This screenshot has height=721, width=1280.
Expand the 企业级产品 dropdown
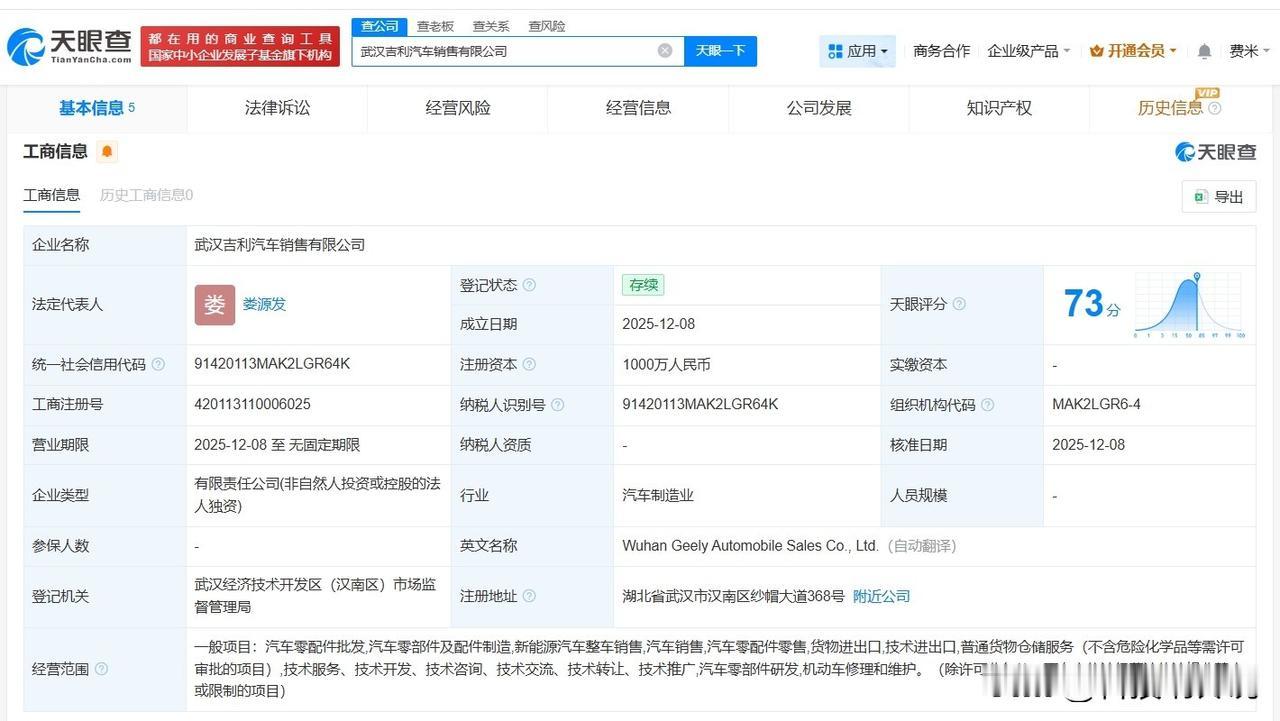coord(1027,50)
